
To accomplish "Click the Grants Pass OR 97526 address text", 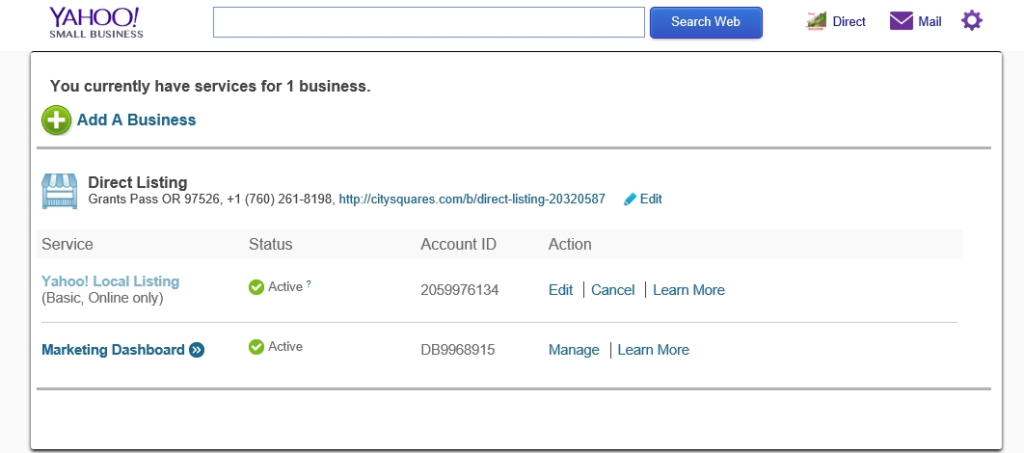I will click(x=154, y=199).
